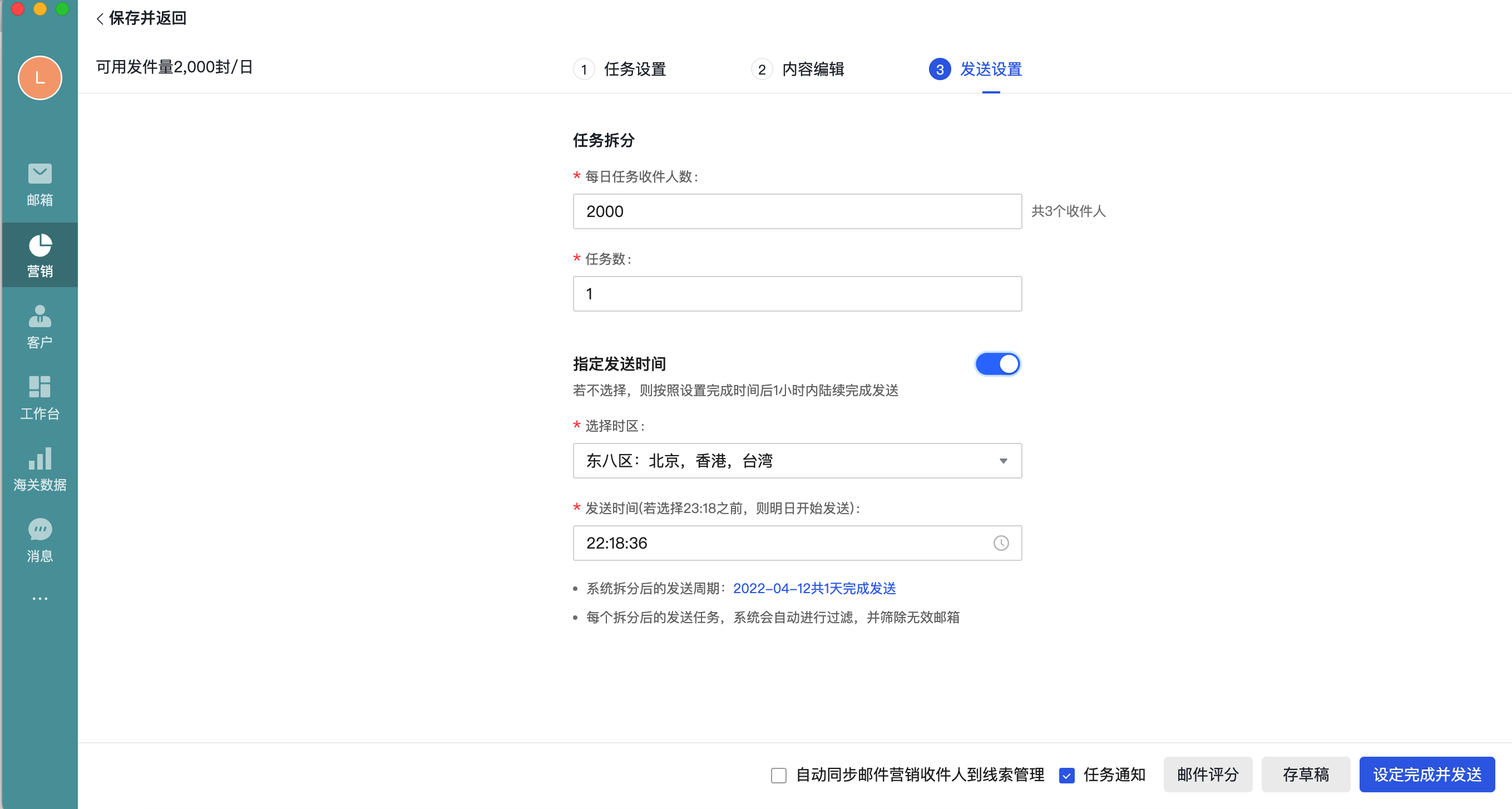
Task: Open the 消息 messages panel
Action: (x=39, y=540)
